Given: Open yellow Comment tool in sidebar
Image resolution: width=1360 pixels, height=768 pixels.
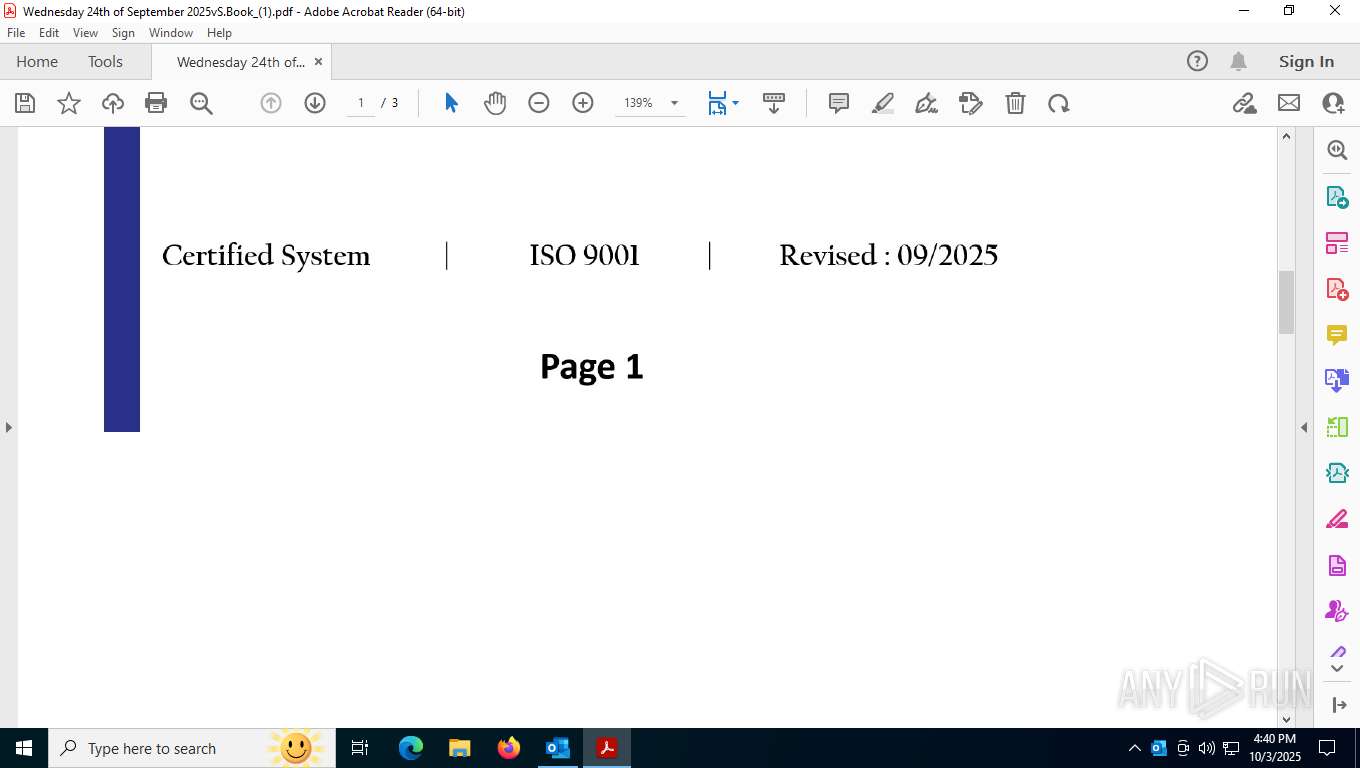Looking at the screenshot, I should click(1337, 335).
